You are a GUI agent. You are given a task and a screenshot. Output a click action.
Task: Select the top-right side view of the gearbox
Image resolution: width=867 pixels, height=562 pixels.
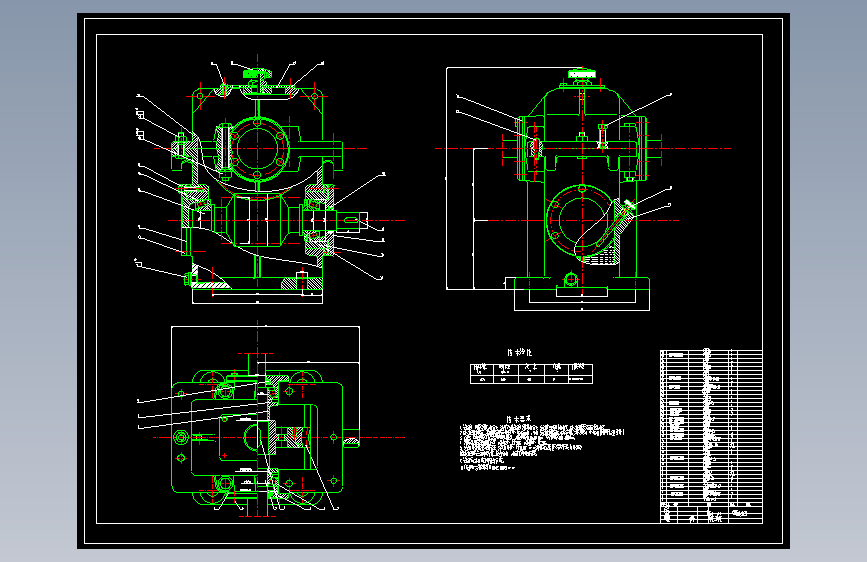[583, 189]
